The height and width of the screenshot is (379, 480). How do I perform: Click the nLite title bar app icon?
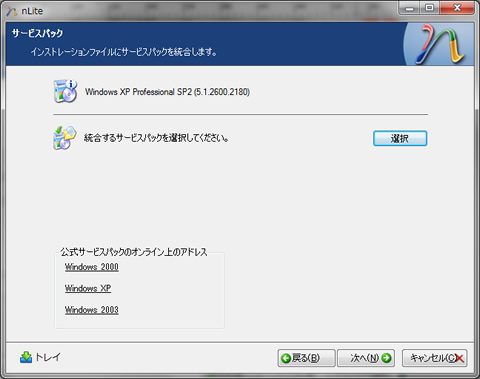tap(12, 11)
